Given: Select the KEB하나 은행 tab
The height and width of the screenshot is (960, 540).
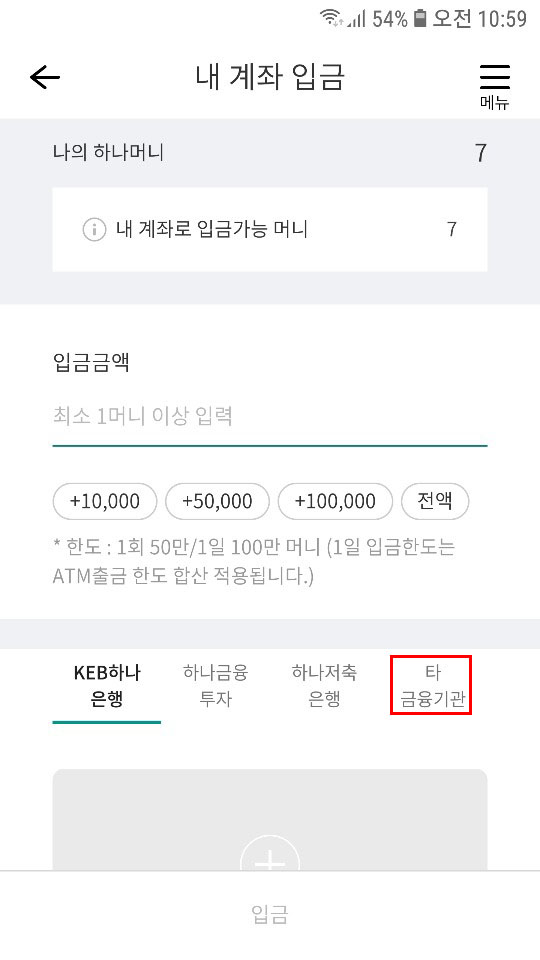Looking at the screenshot, I should pos(107,686).
